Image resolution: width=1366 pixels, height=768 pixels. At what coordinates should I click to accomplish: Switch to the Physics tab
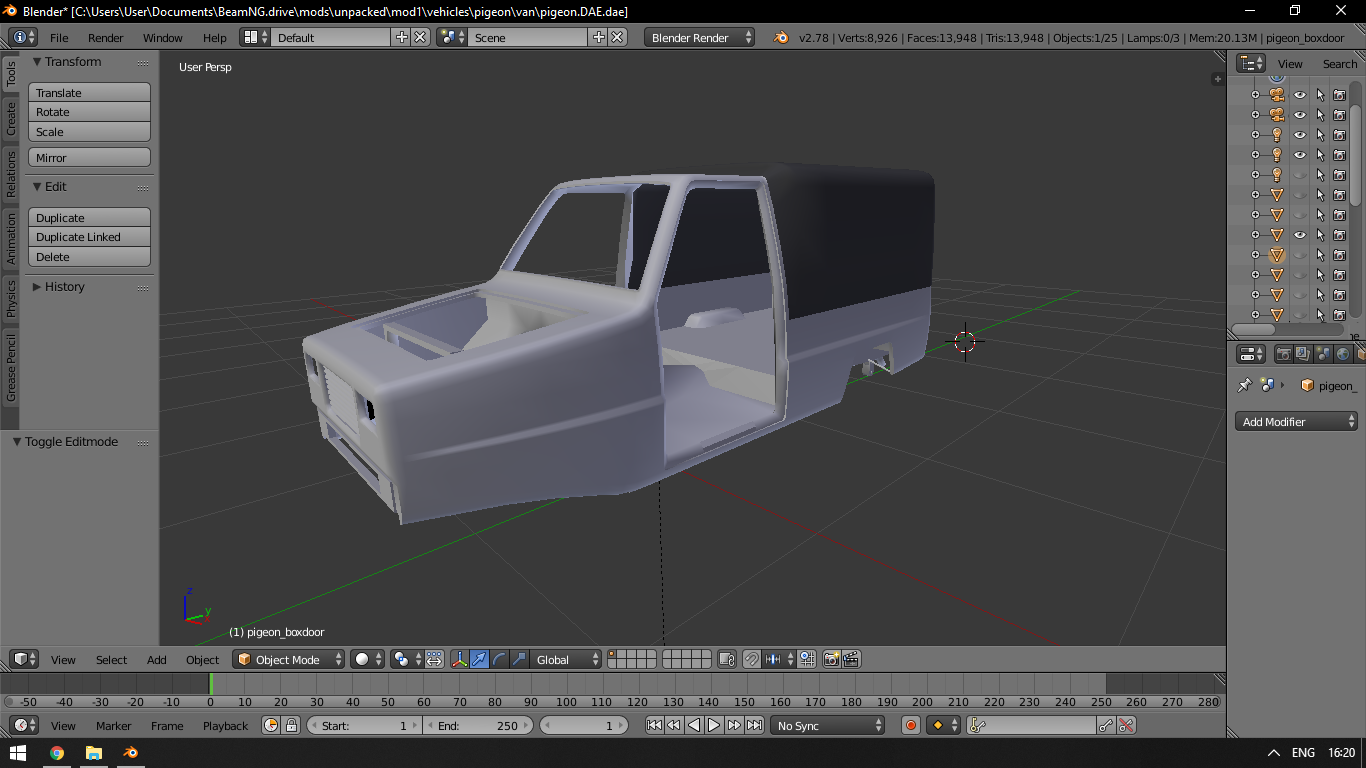[x=11, y=298]
